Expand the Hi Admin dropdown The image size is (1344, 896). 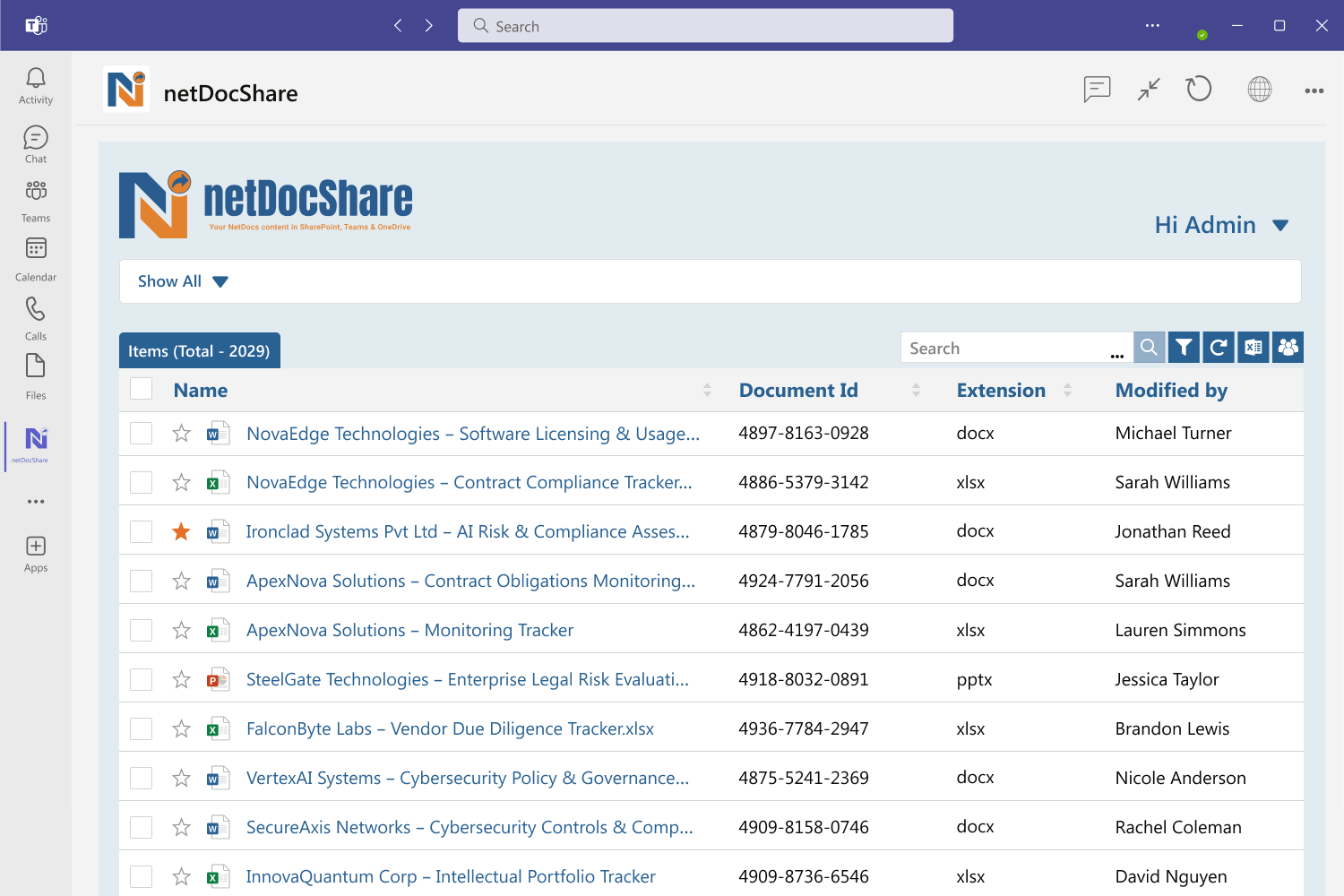(x=1222, y=224)
